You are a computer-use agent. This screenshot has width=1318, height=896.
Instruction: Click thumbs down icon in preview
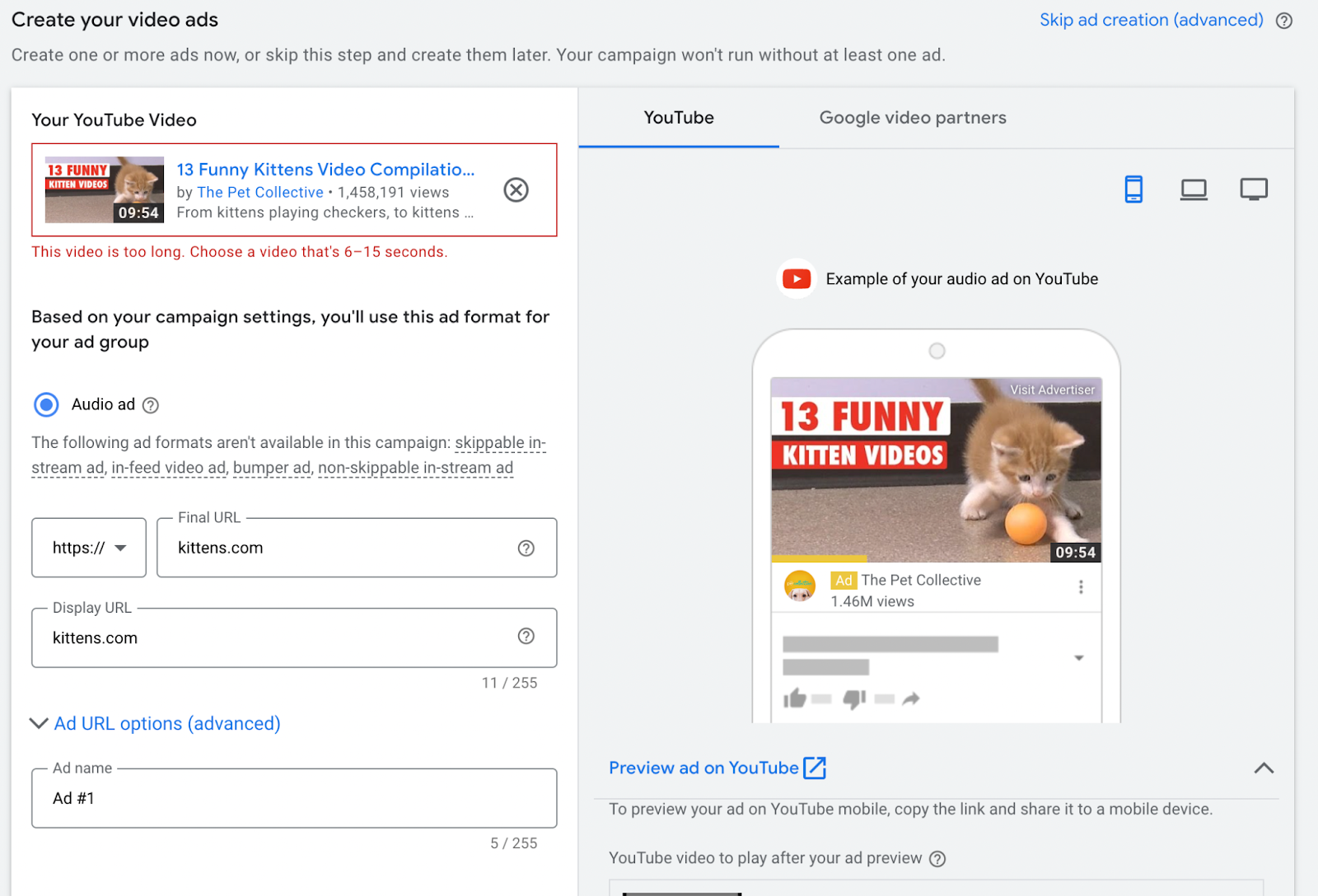[x=854, y=699]
